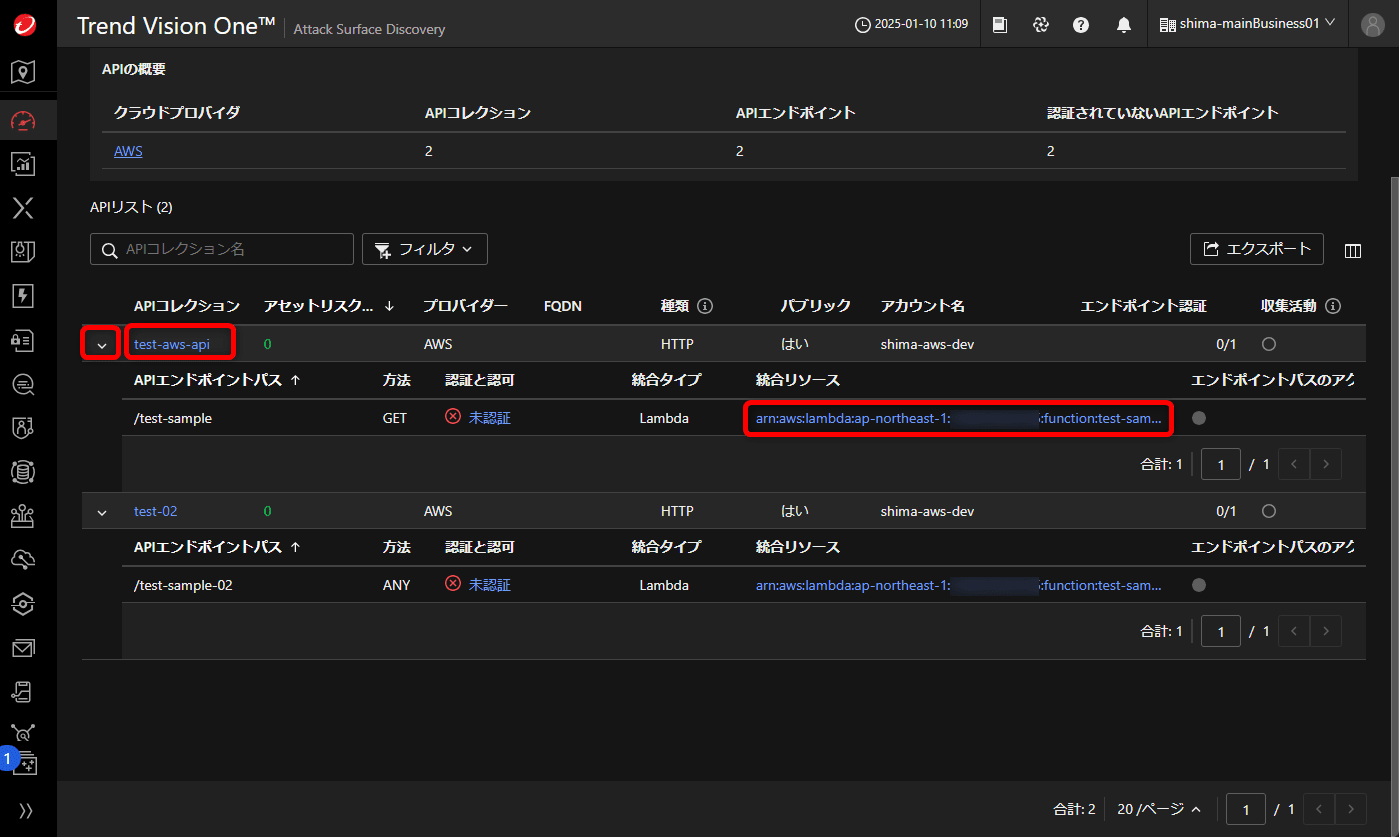Open the test-02 collection link

pyautogui.click(x=155, y=511)
